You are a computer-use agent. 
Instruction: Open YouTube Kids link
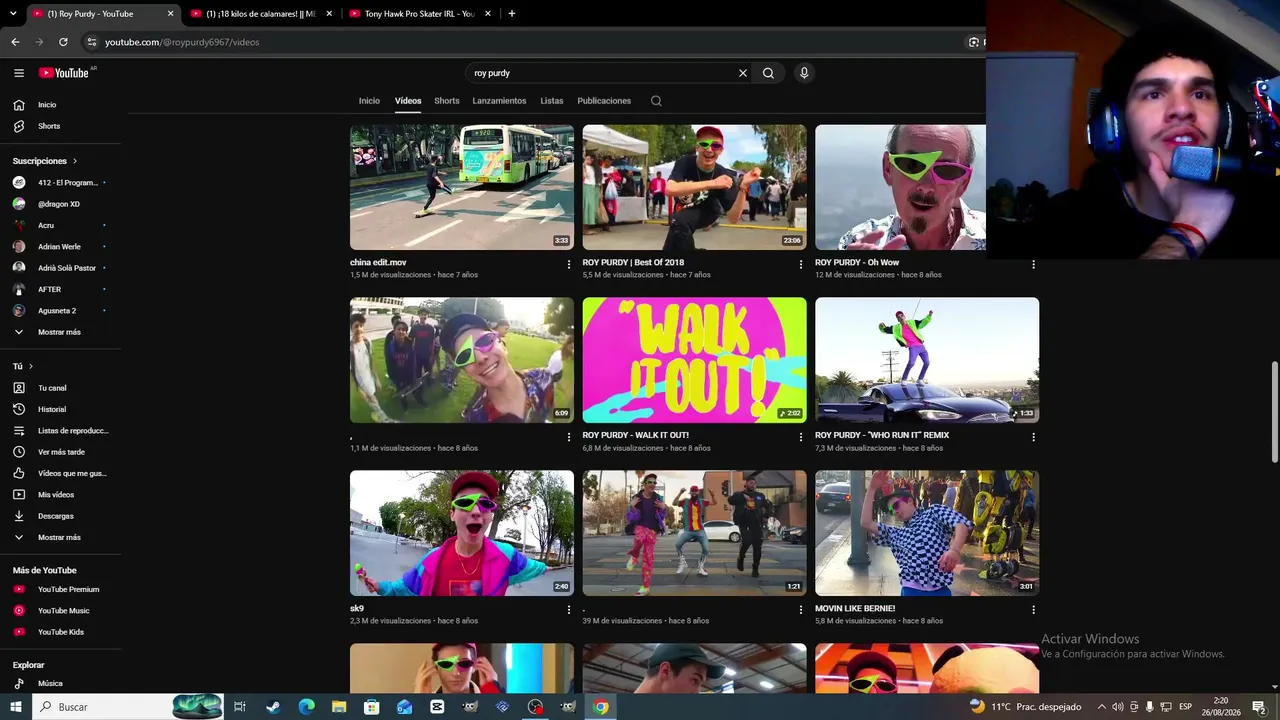pos(61,632)
